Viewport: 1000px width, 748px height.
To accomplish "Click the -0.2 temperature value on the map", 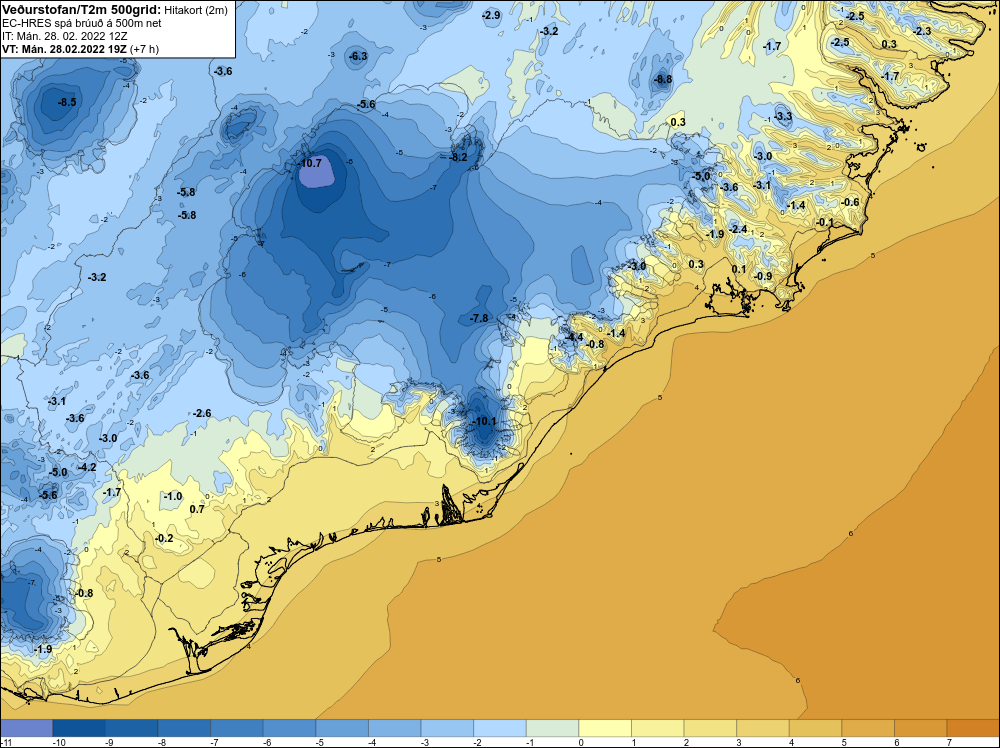I will pos(164,539).
